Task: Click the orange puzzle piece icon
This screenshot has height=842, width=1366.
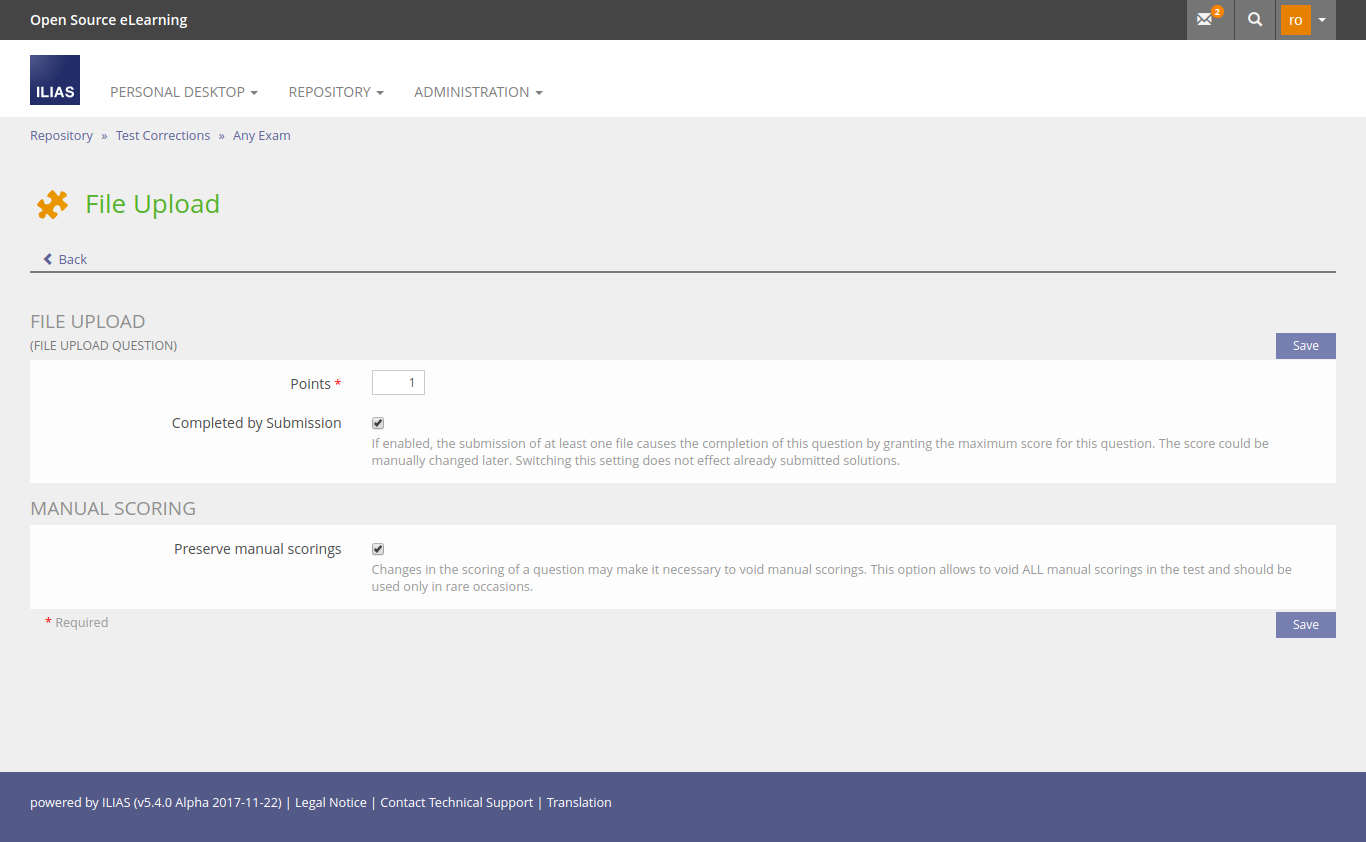Action: click(x=52, y=204)
